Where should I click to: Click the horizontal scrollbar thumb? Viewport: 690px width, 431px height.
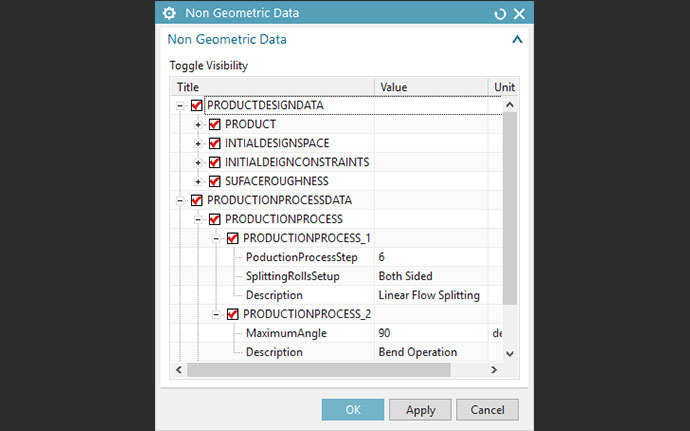[x=319, y=370]
